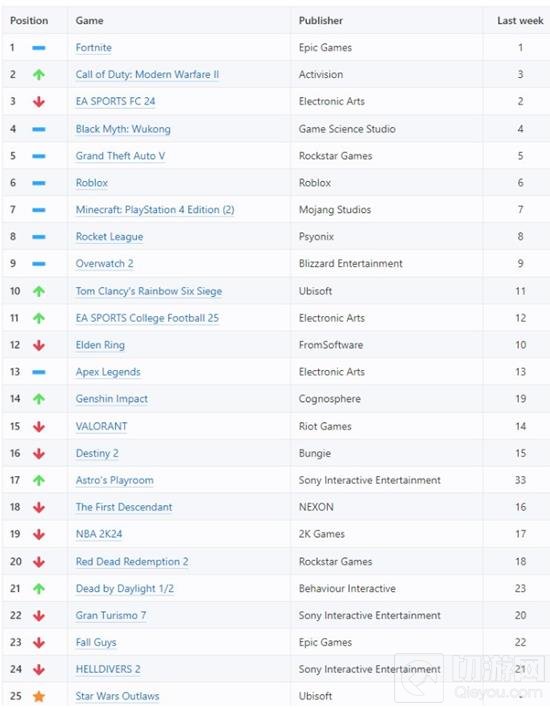550x708 pixels.
Task: Click the green arrow next to Astro's Playroom
Action: pyautogui.click(x=39, y=480)
